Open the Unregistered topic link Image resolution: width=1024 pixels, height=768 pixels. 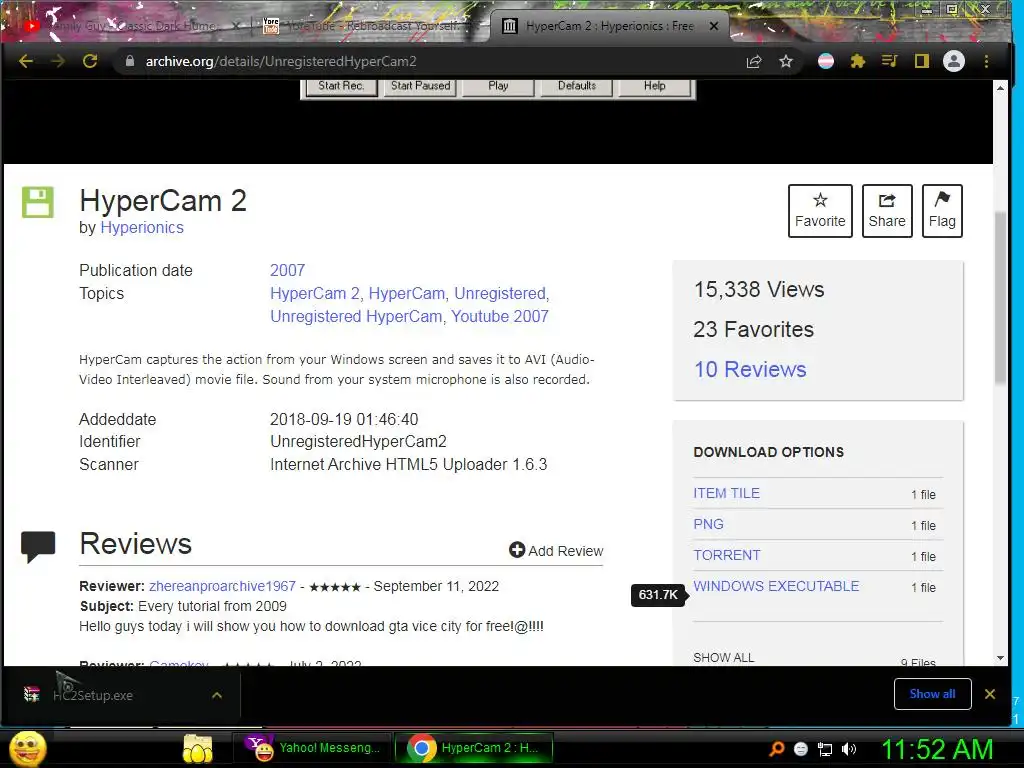(x=500, y=293)
